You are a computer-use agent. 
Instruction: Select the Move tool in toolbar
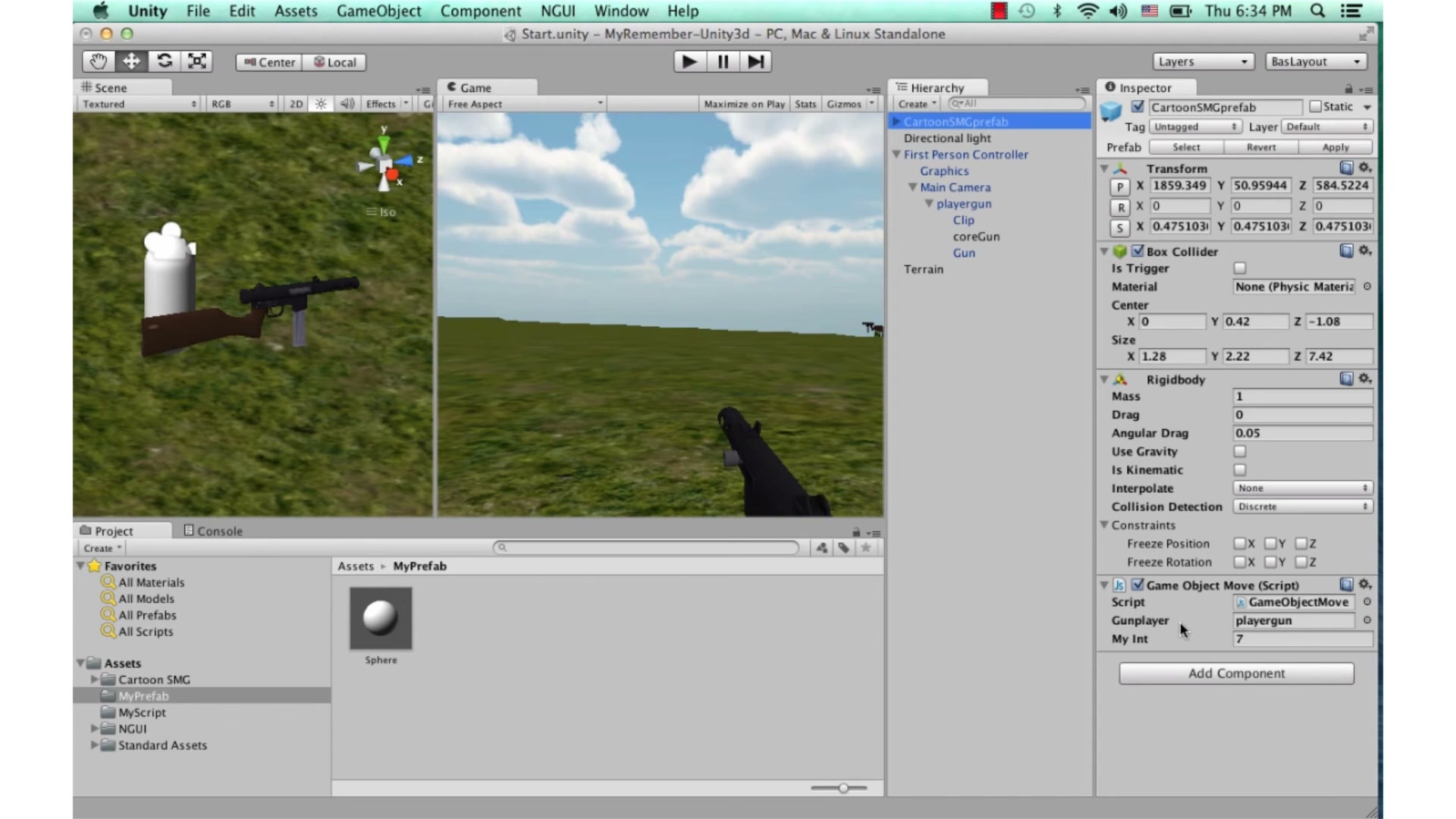coord(131,61)
